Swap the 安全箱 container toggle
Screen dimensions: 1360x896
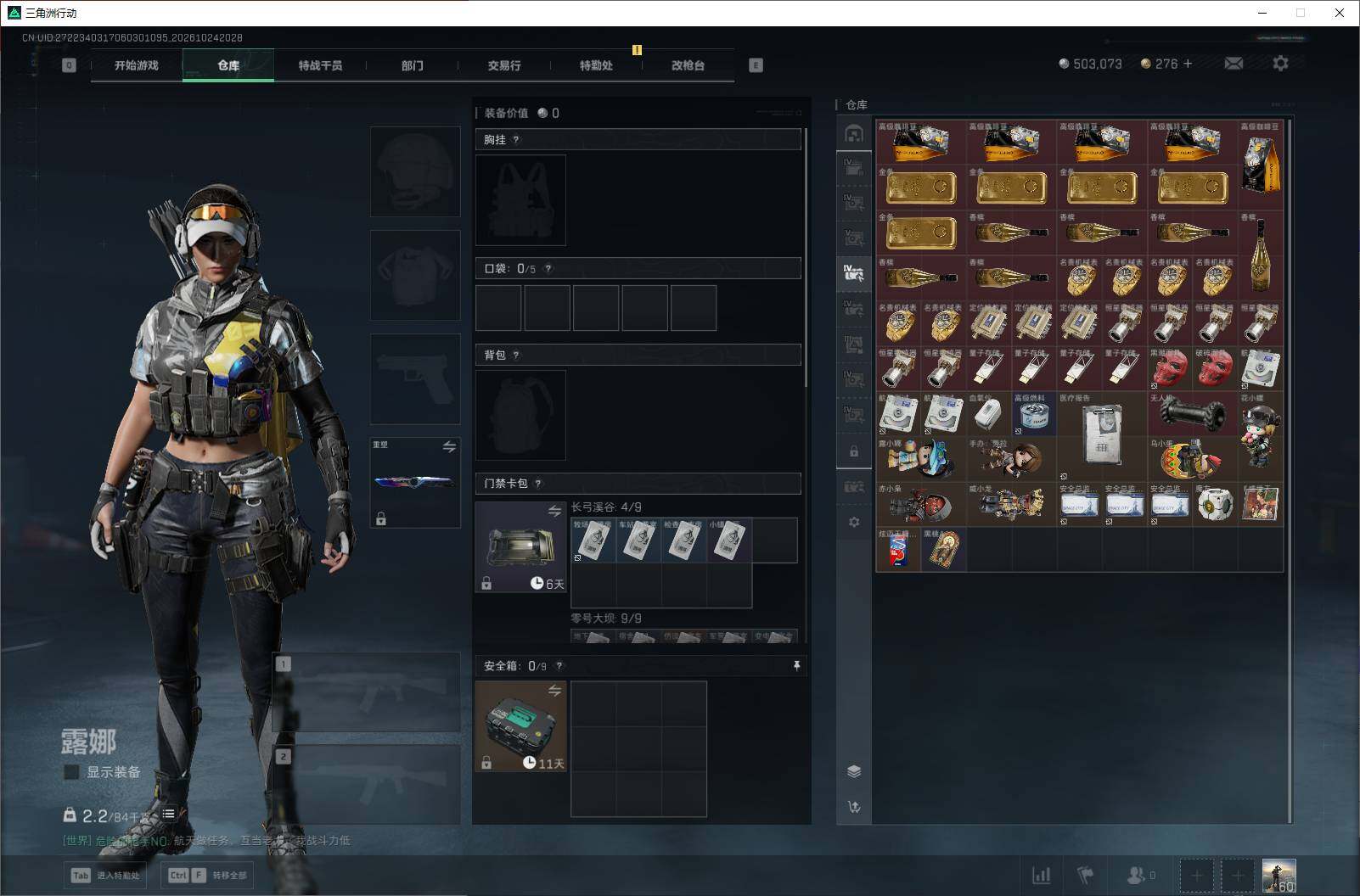tap(554, 691)
